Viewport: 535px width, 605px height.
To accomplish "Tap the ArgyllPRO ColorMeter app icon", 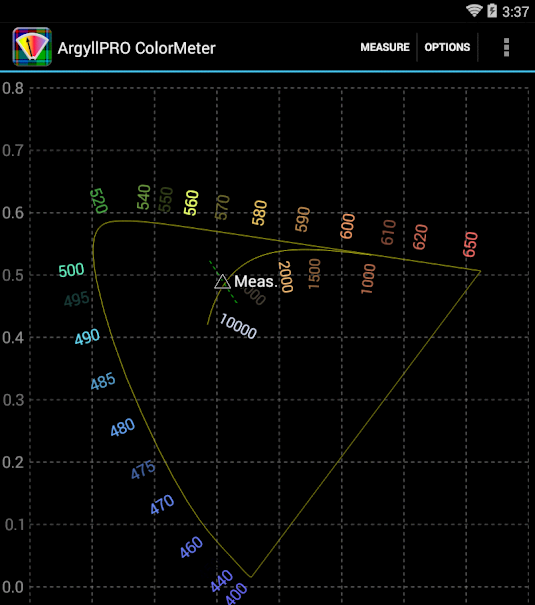I will (x=32, y=47).
